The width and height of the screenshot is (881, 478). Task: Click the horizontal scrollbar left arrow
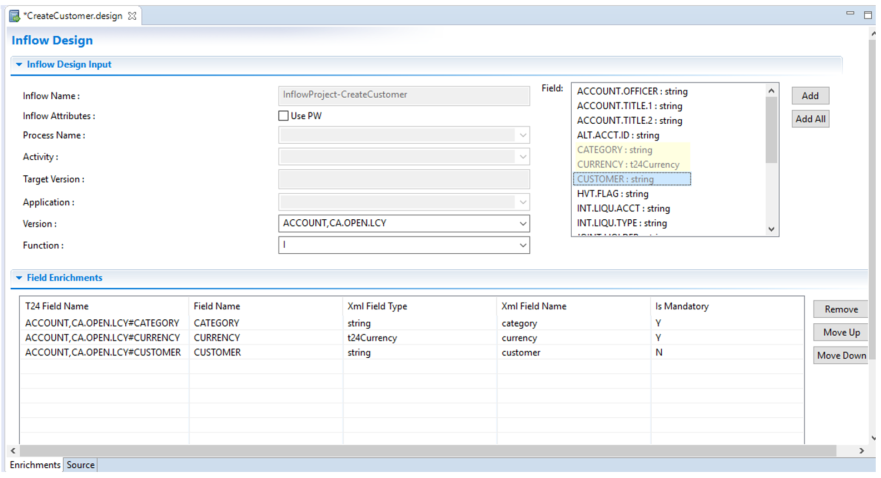(13, 450)
